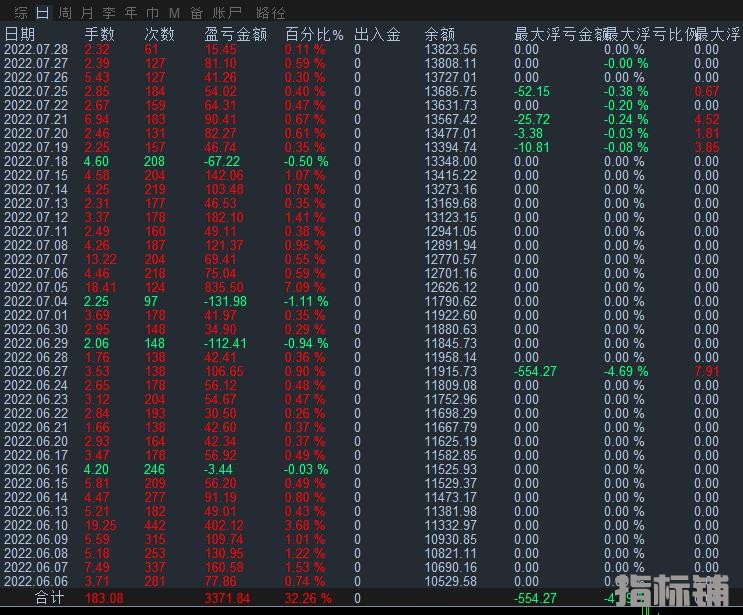
Task: Open the 周 tab
Action: 65,13
